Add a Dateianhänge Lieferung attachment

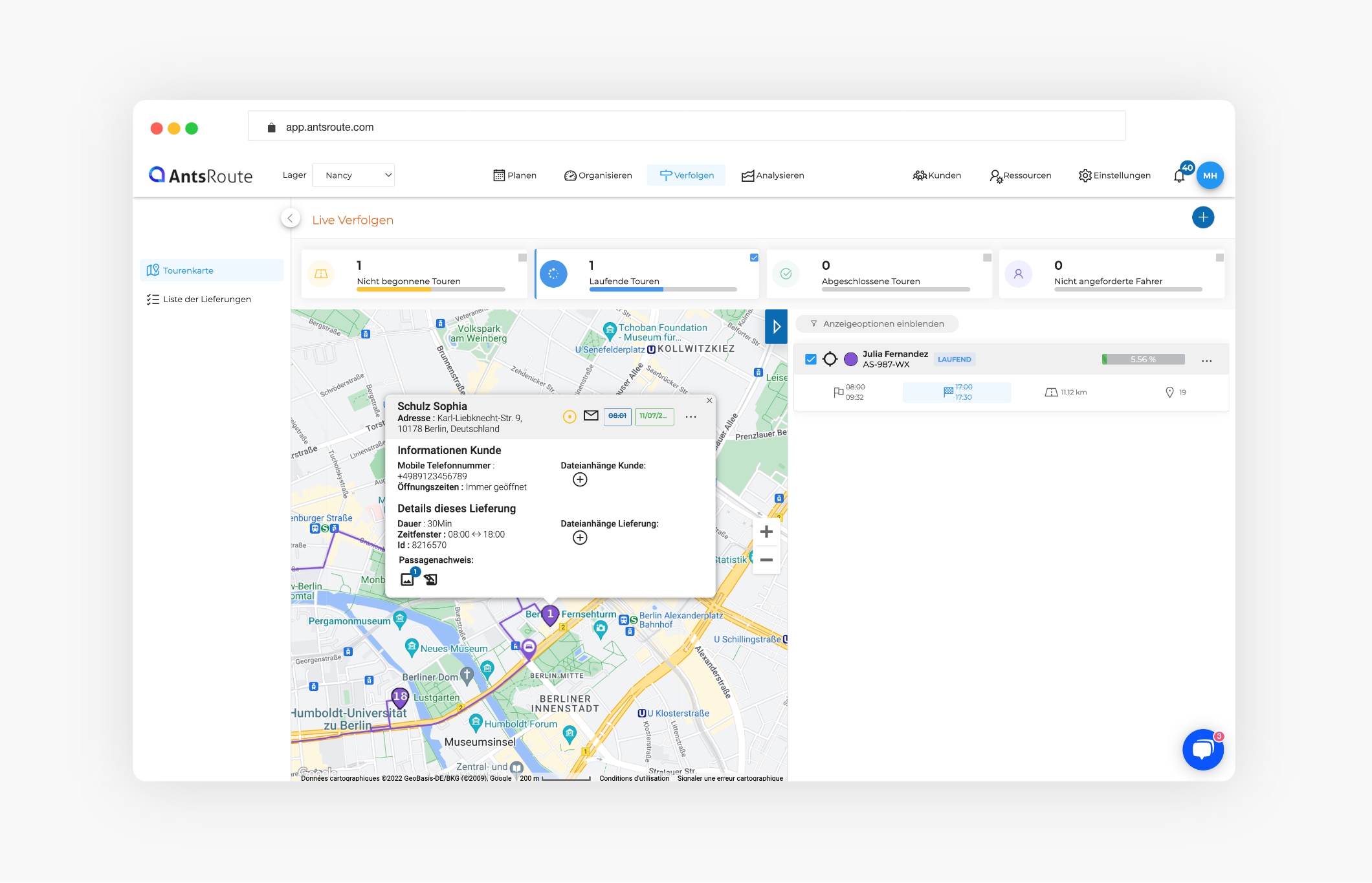580,538
